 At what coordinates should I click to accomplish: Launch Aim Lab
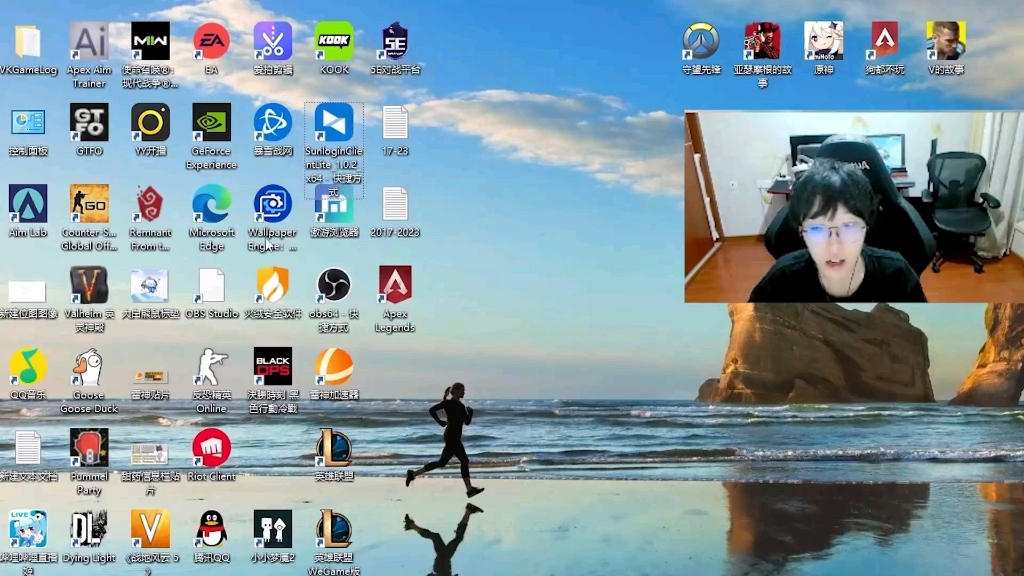point(27,204)
